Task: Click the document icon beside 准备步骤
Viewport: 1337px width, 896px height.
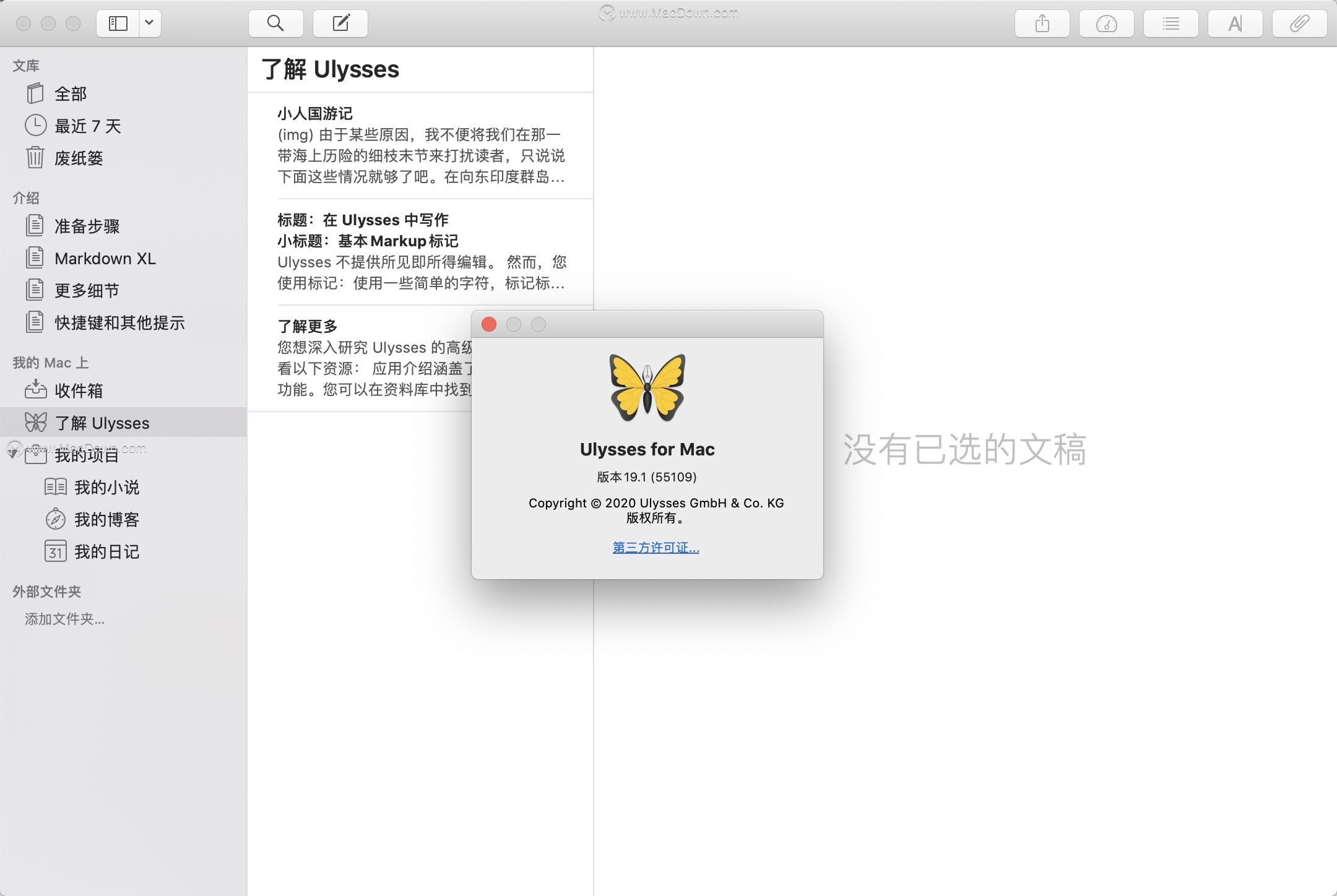Action: click(x=35, y=225)
